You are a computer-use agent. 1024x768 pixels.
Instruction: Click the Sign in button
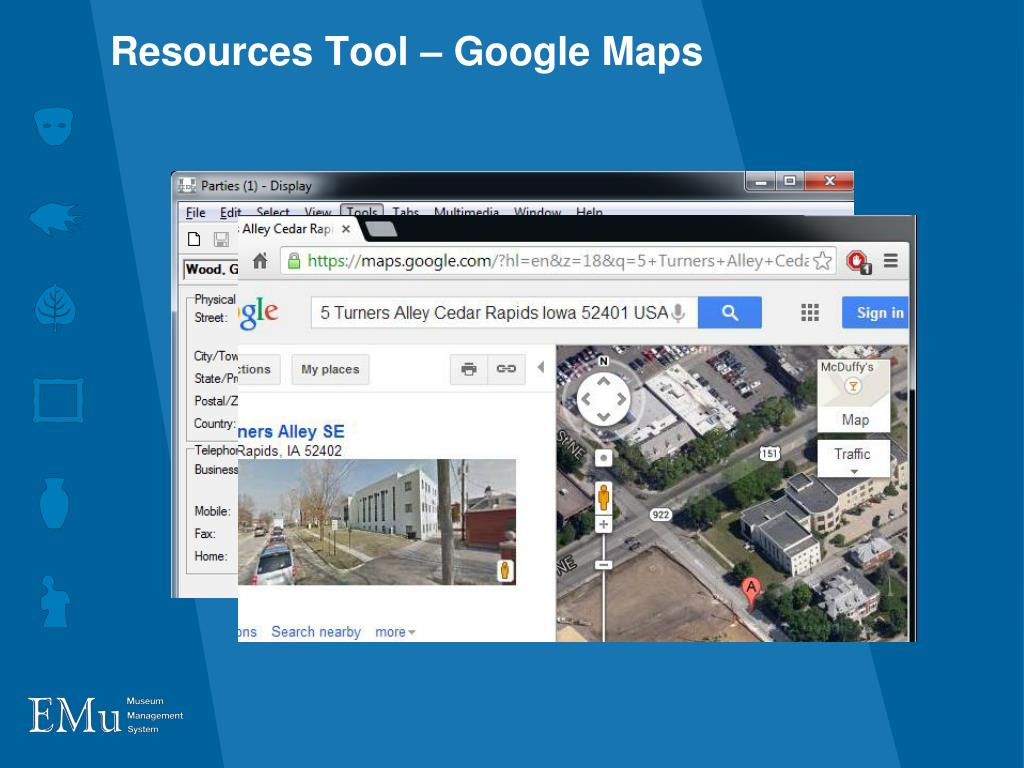tap(875, 313)
